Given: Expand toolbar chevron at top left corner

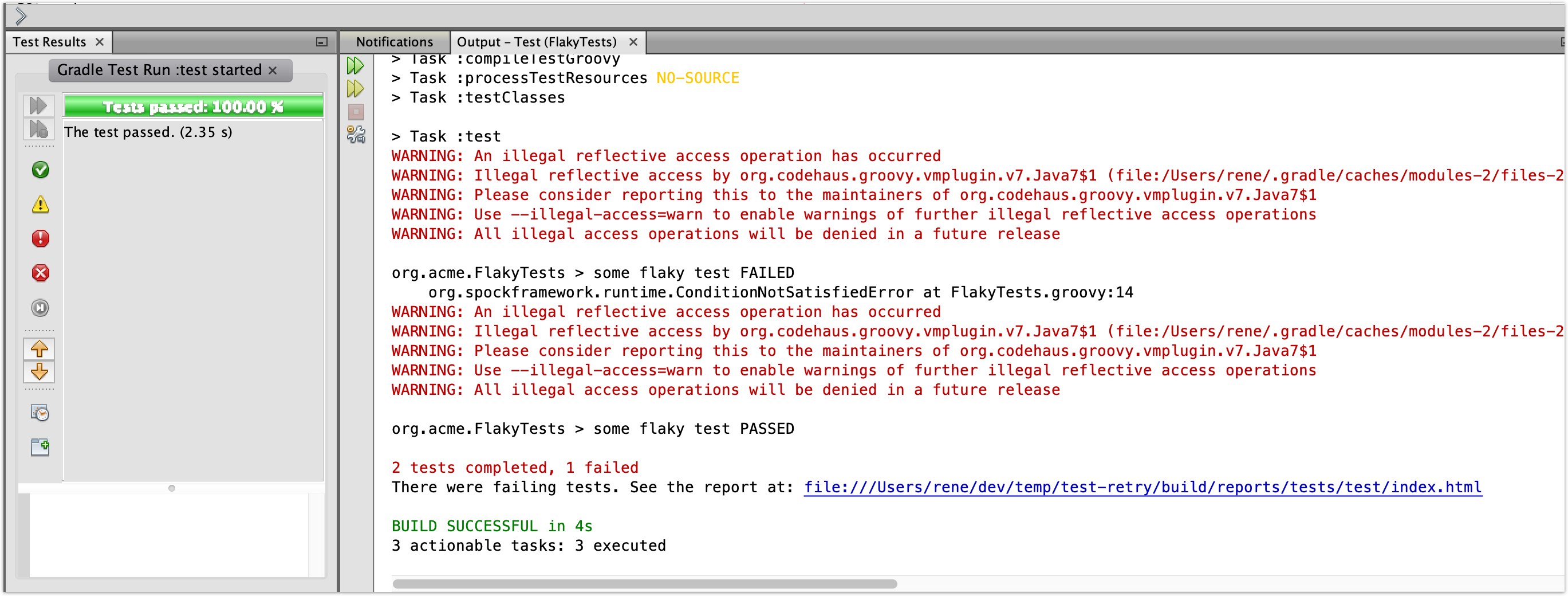Looking at the screenshot, I should pyautogui.click(x=21, y=16).
